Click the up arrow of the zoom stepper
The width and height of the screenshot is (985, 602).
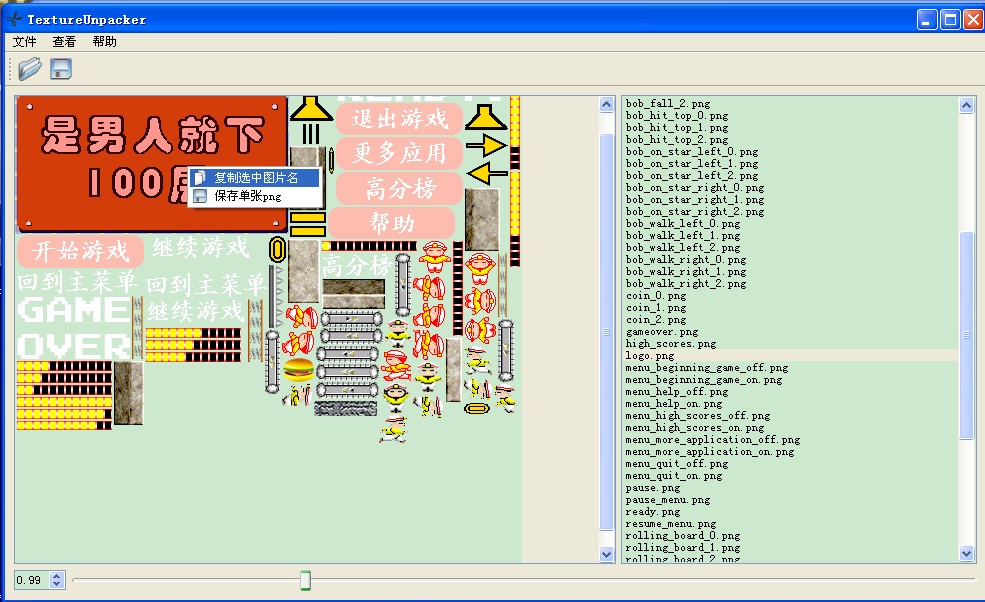[x=55, y=574]
